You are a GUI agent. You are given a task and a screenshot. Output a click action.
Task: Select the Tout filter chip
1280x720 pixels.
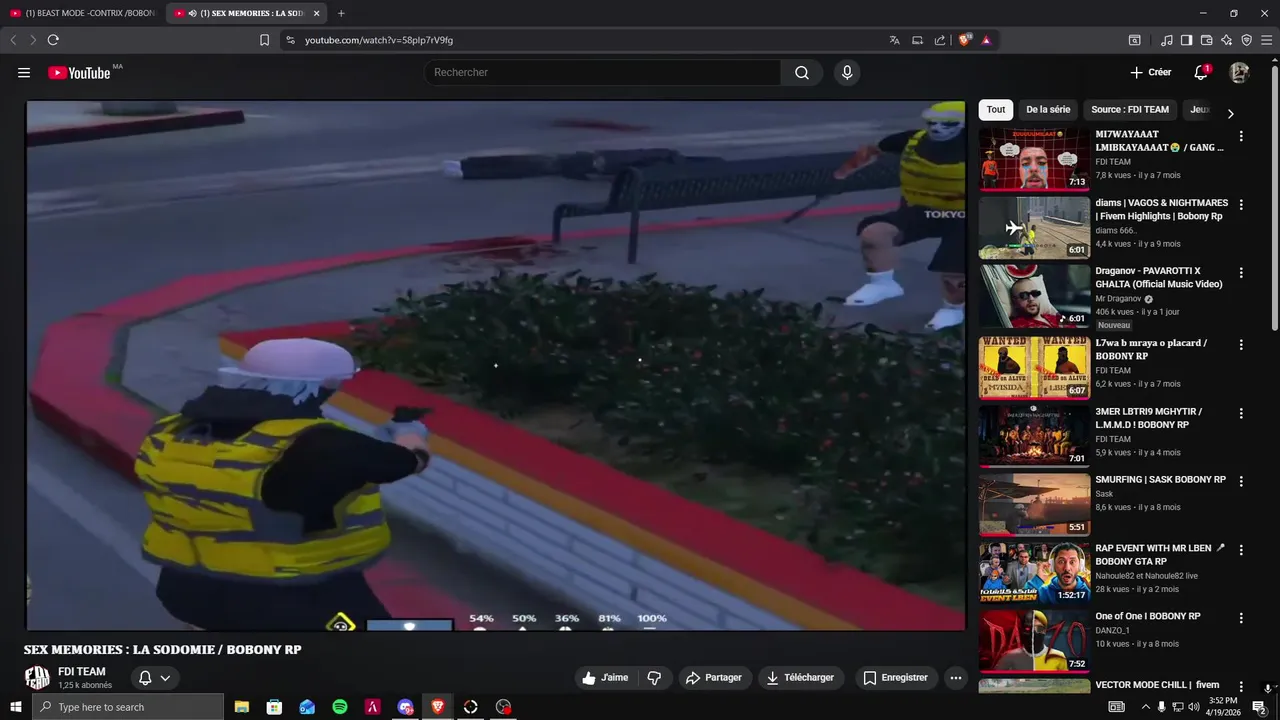[996, 110]
